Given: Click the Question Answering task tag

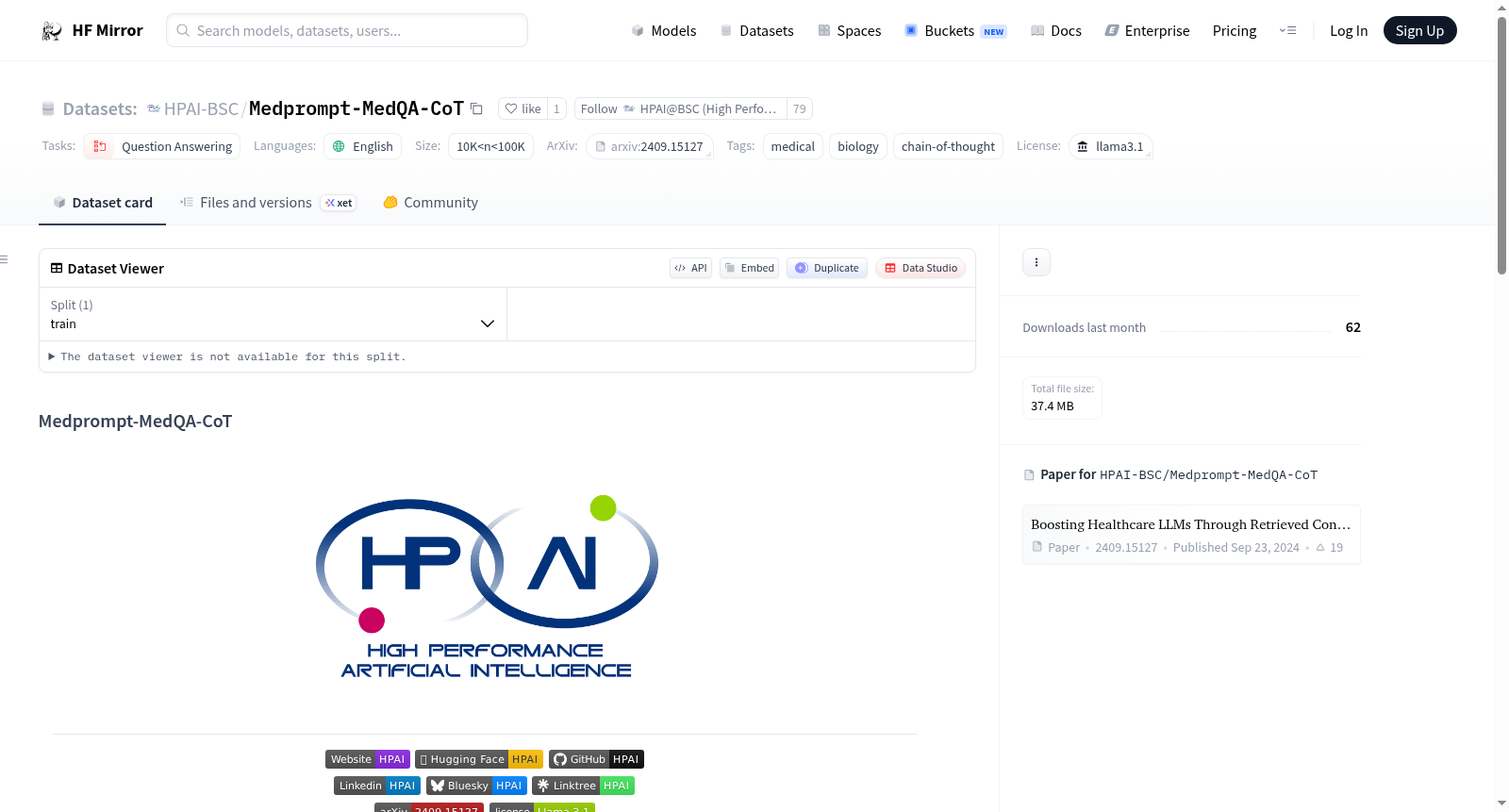Looking at the screenshot, I should (x=162, y=147).
